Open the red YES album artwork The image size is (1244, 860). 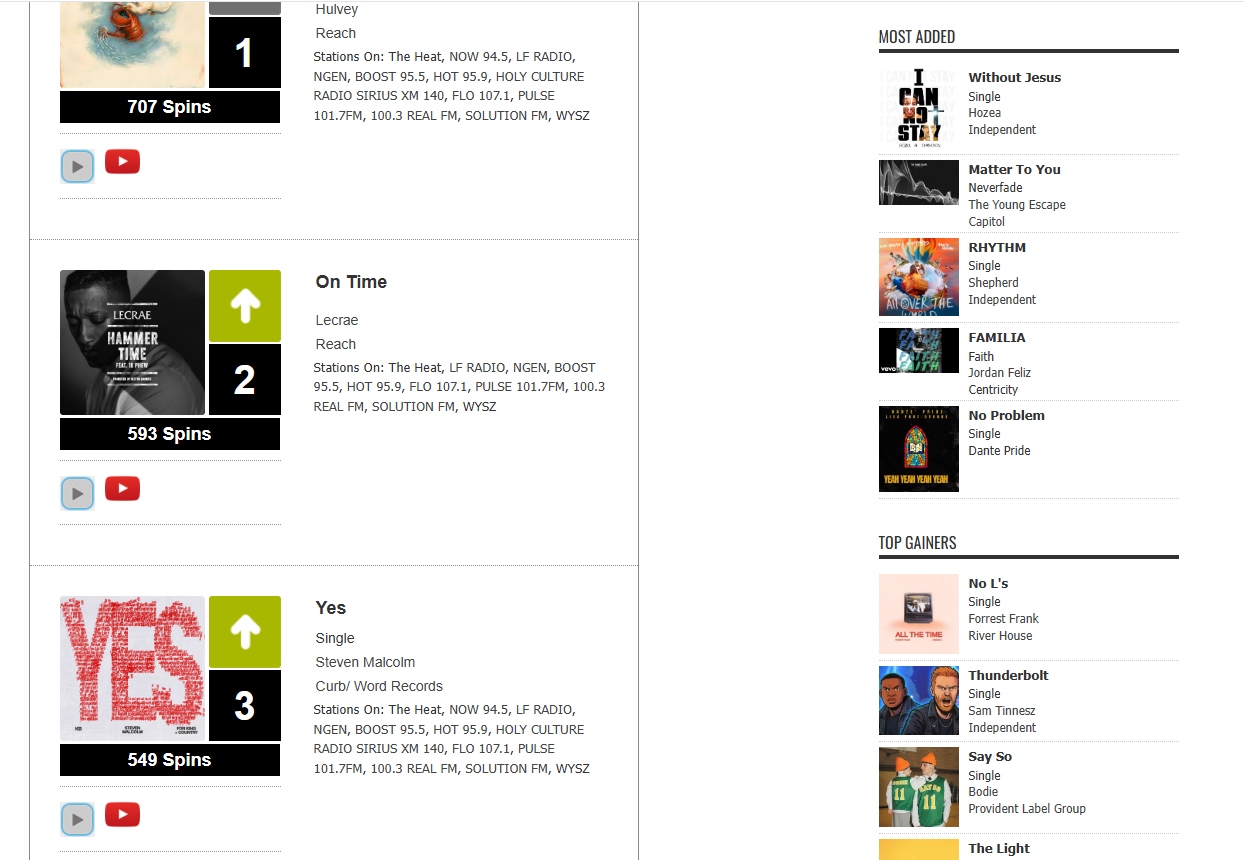132,669
